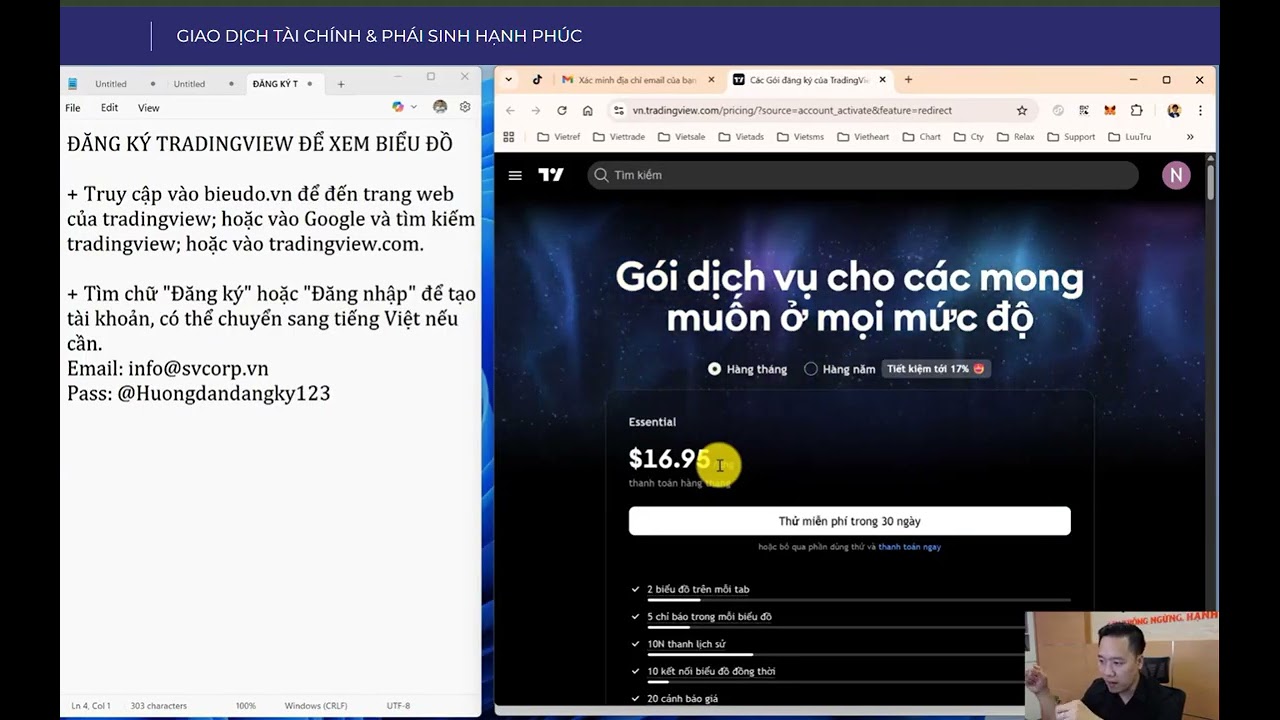
Task: Click the Chrome address bar URL
Action: [x=792, y=111]
